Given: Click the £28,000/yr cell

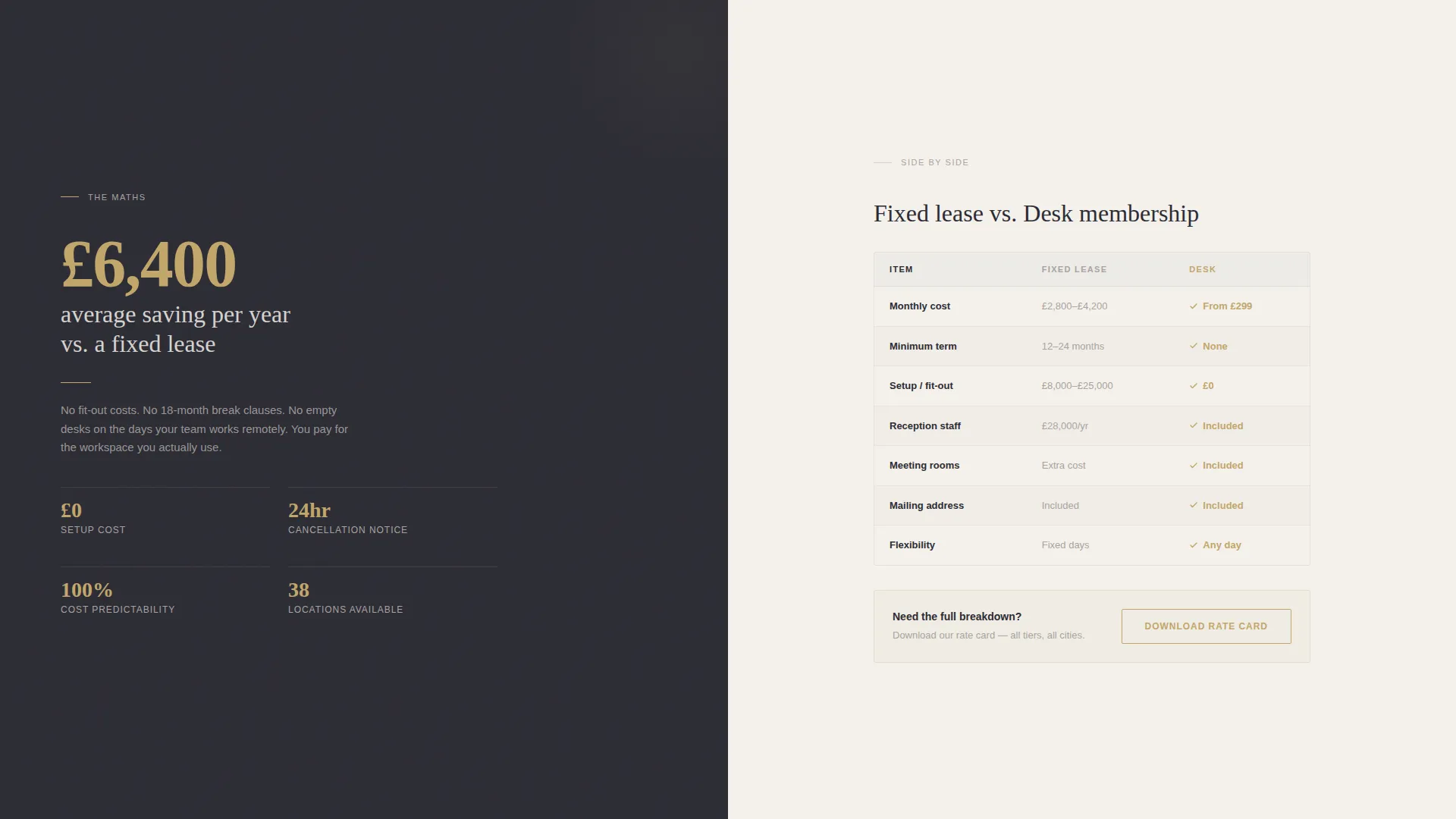Looking at the screenshot, I should pos(1065,426).
